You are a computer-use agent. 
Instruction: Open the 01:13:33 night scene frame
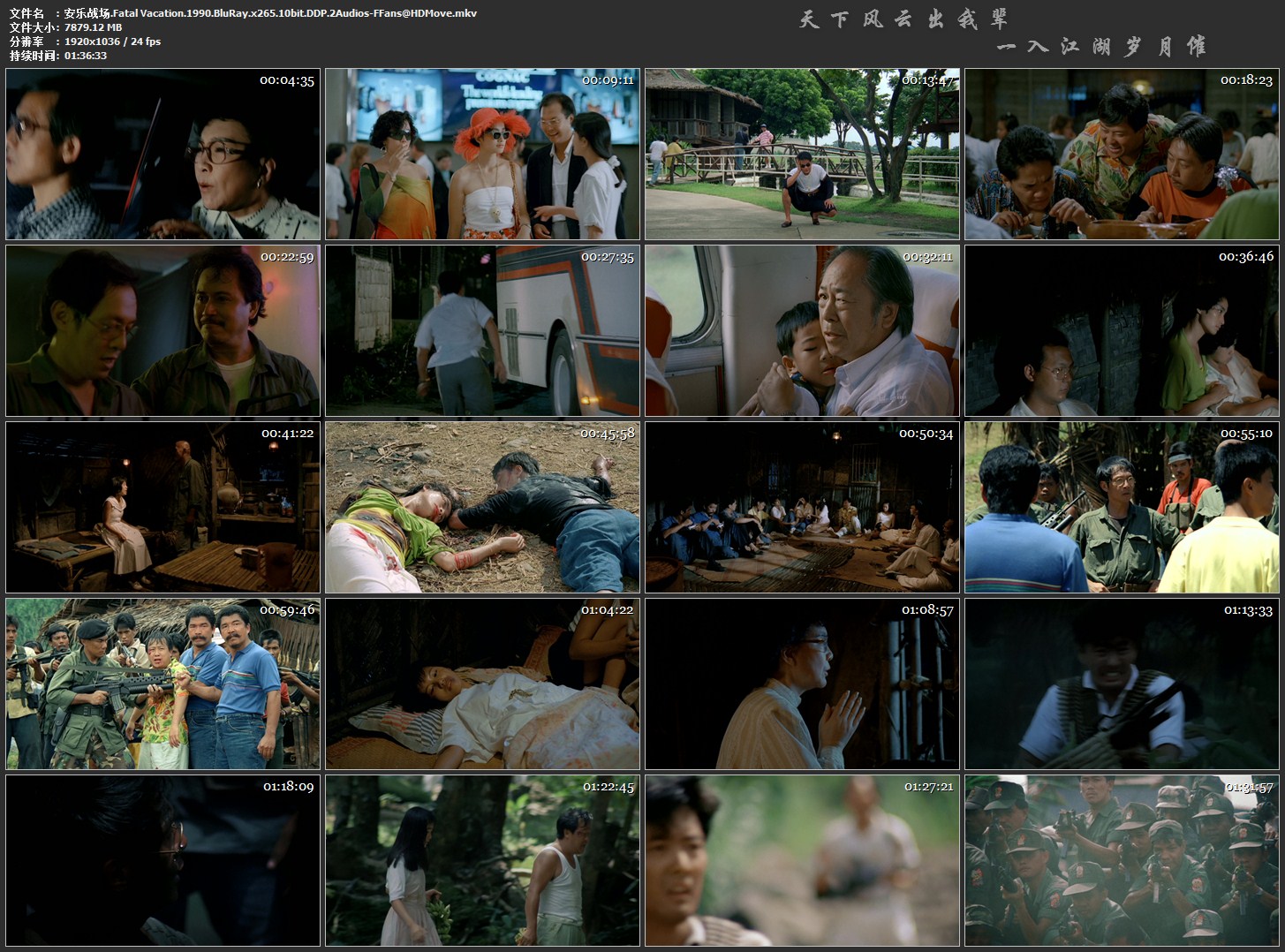tap(1122, 684)
